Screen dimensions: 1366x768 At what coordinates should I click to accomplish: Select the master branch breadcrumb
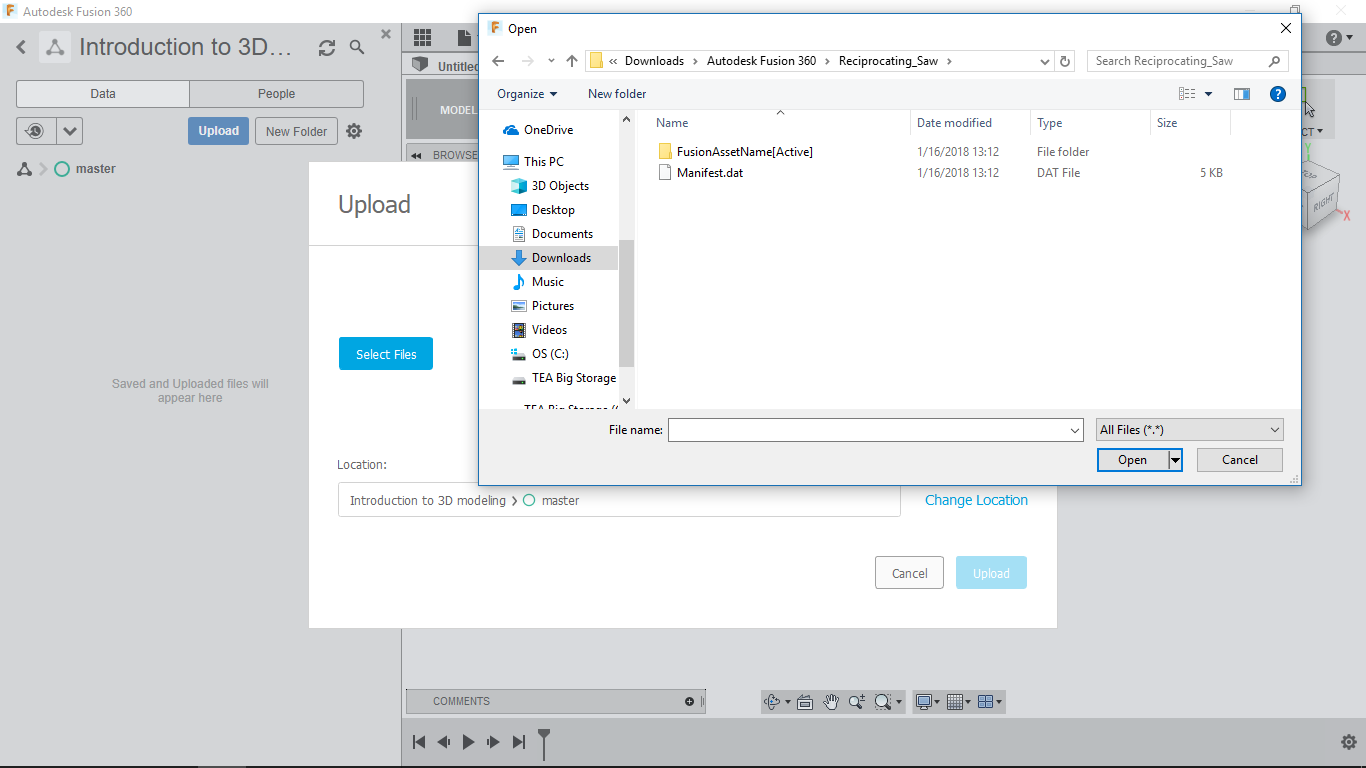point(85,169)
